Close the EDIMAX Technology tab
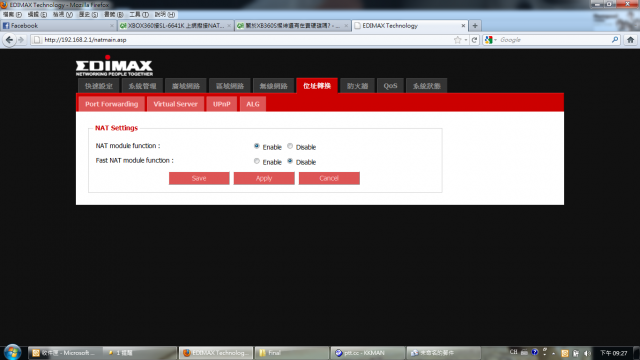640x360 pixels. click(463, 26)
